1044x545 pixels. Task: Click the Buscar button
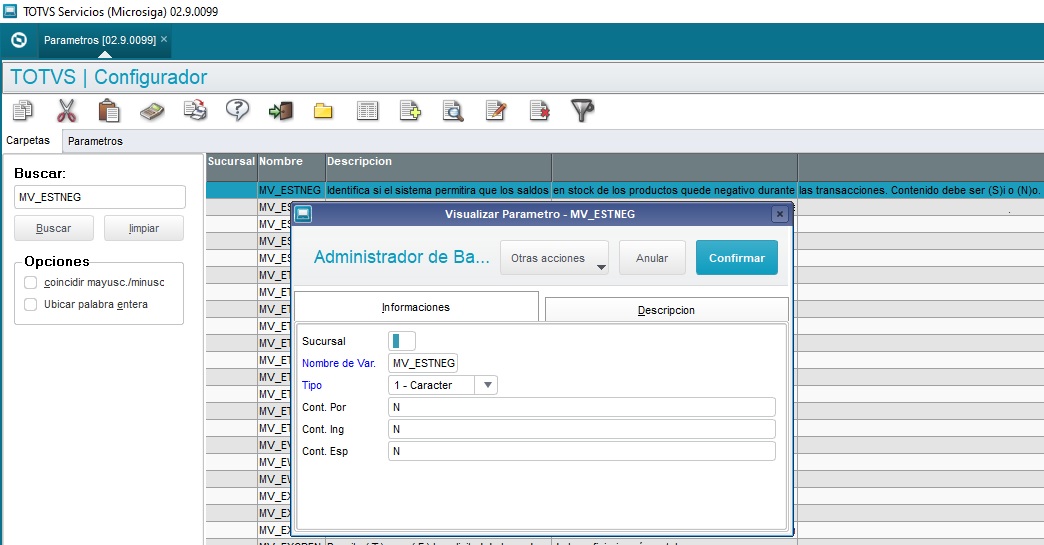tap(53, 228)
